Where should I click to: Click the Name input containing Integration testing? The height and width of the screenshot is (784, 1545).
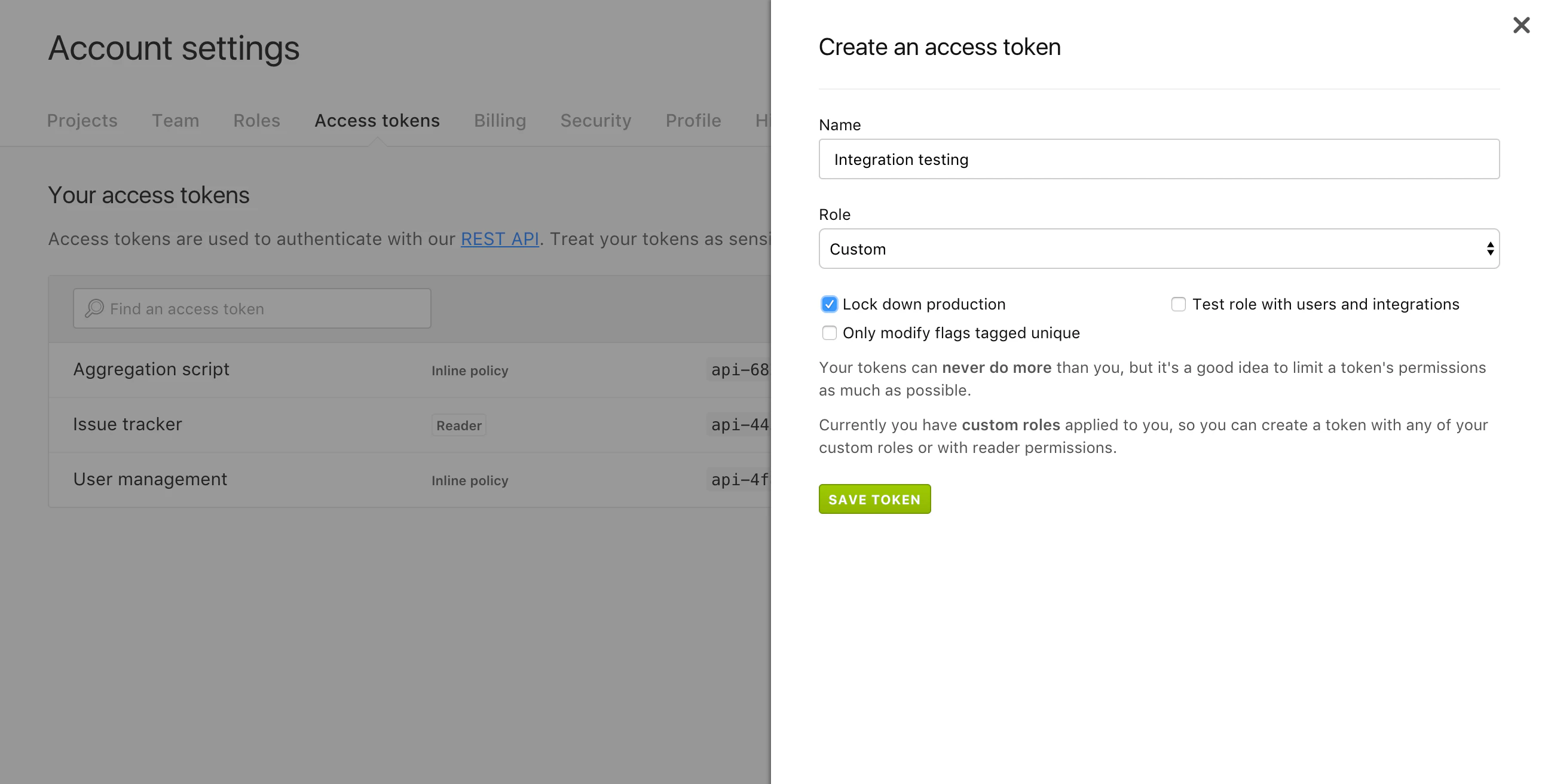[x=1158, y=159]
